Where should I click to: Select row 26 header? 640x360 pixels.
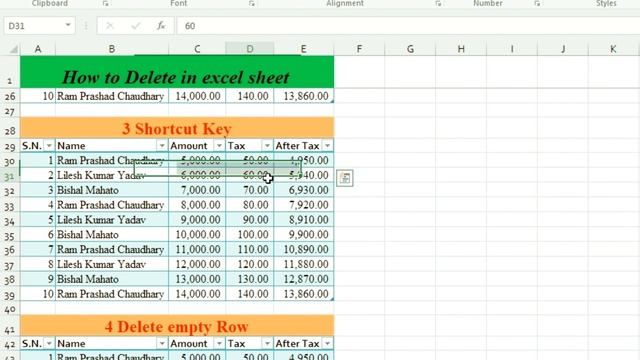10,96
